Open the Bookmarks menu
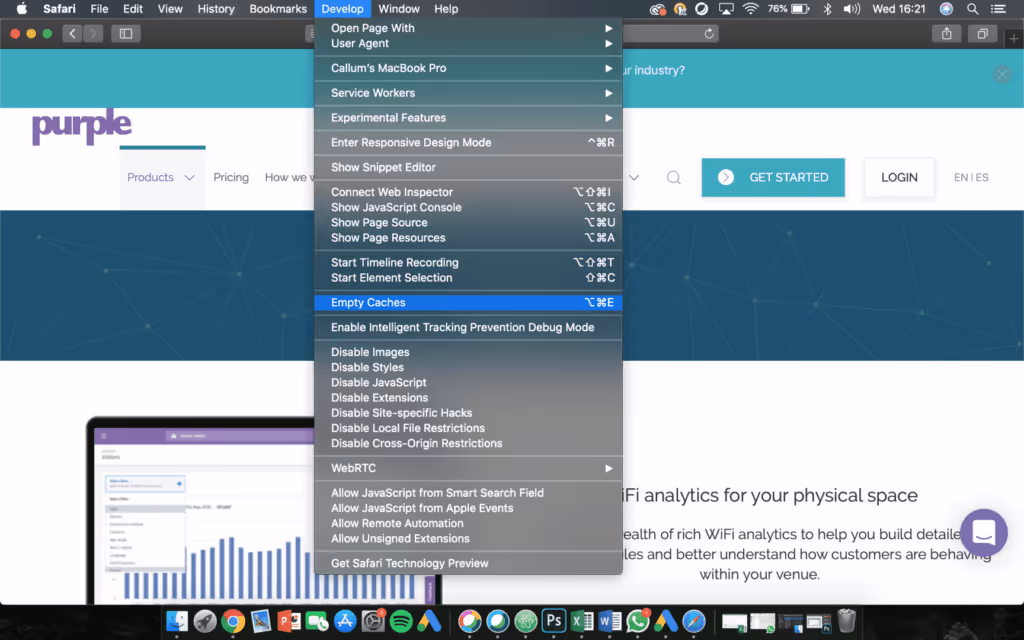The width and height of the screenshot is (1024, 640). click(278, 8)
